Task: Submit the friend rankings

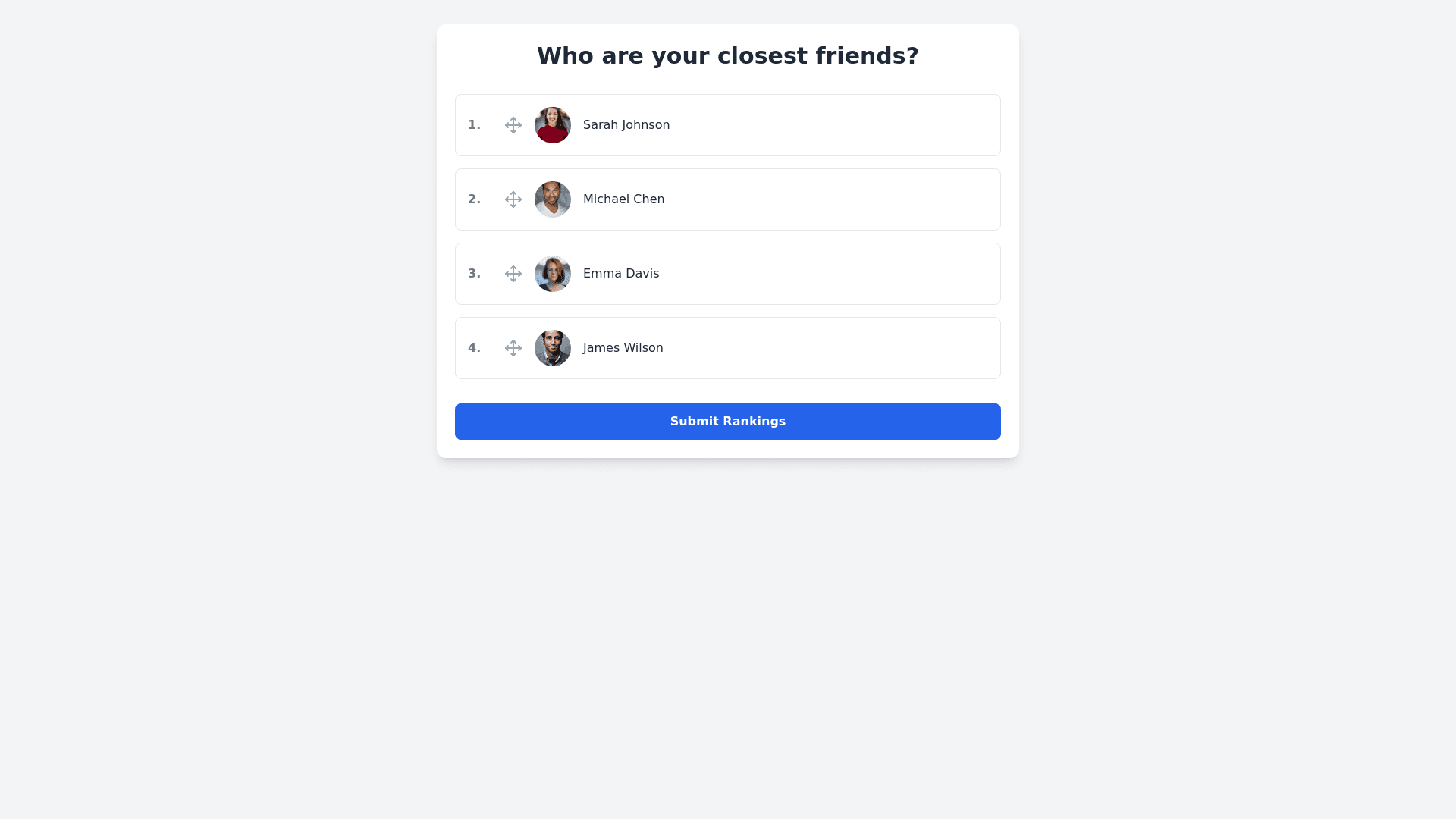Action: pos(728,422)
